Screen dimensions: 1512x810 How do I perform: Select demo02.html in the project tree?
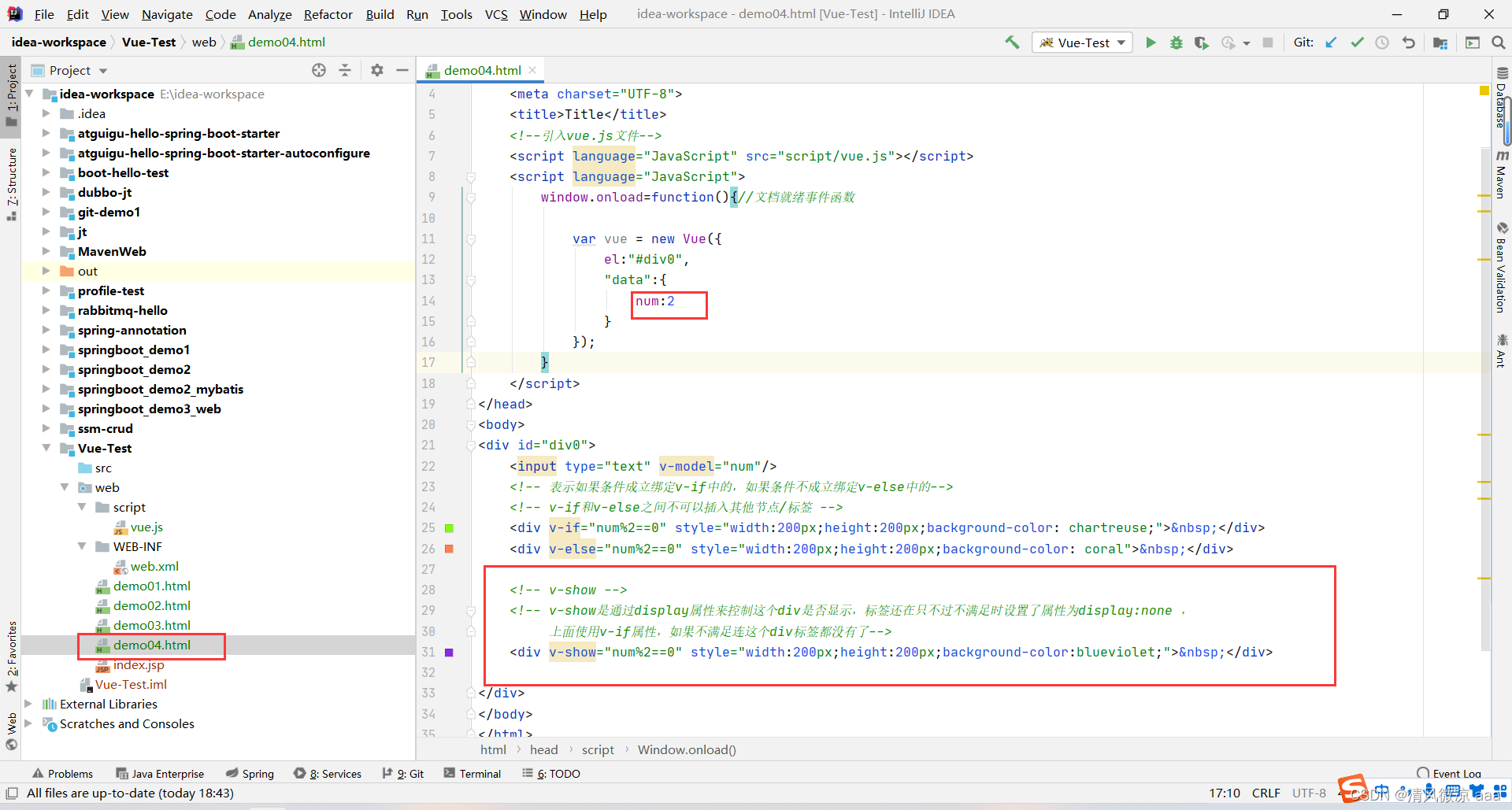coord(151,605)
